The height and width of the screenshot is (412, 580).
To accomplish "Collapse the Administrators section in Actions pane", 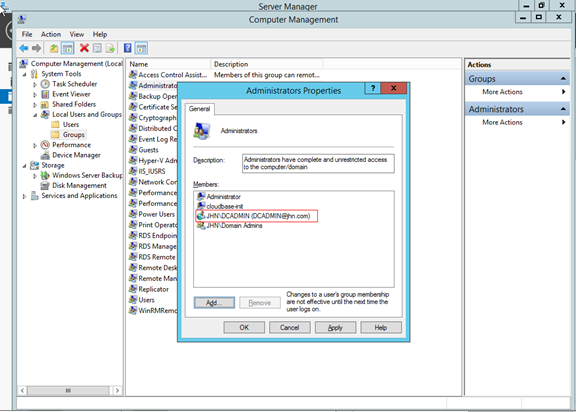I will 563,109.
